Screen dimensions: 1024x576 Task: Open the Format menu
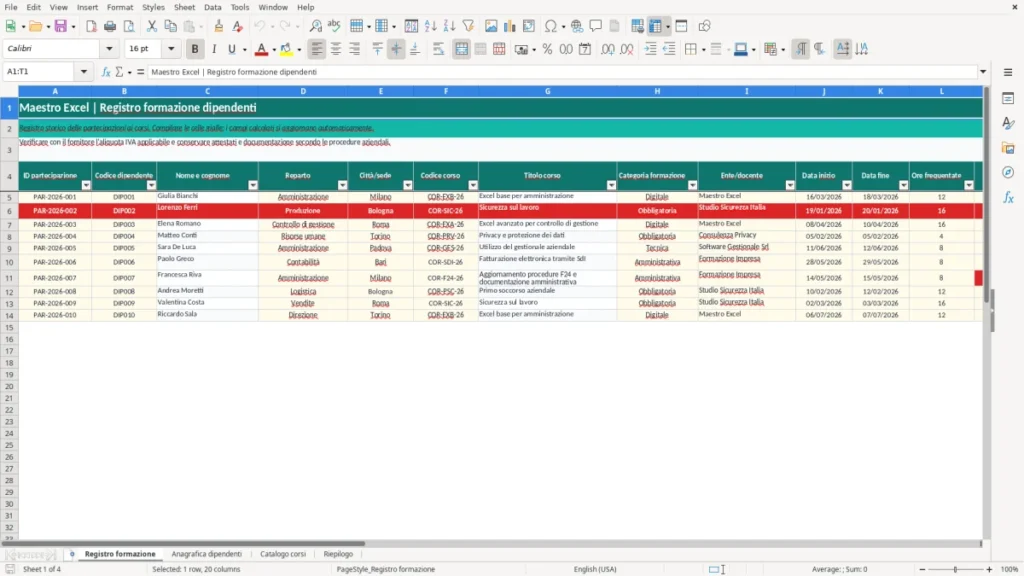120,7
